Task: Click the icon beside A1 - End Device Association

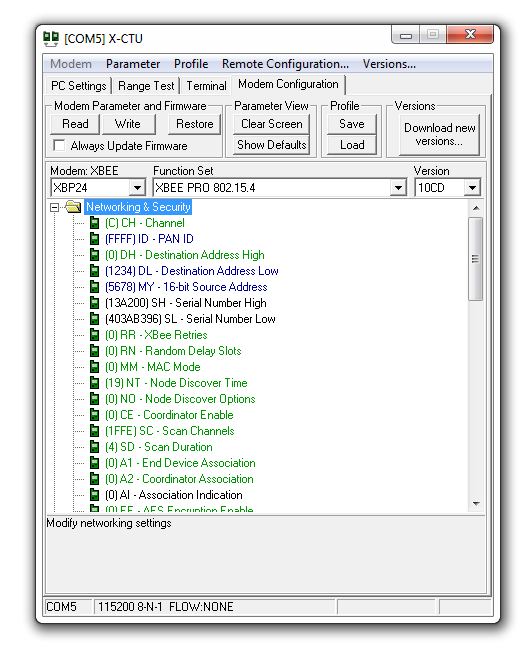Action: [x=95, y=463]
